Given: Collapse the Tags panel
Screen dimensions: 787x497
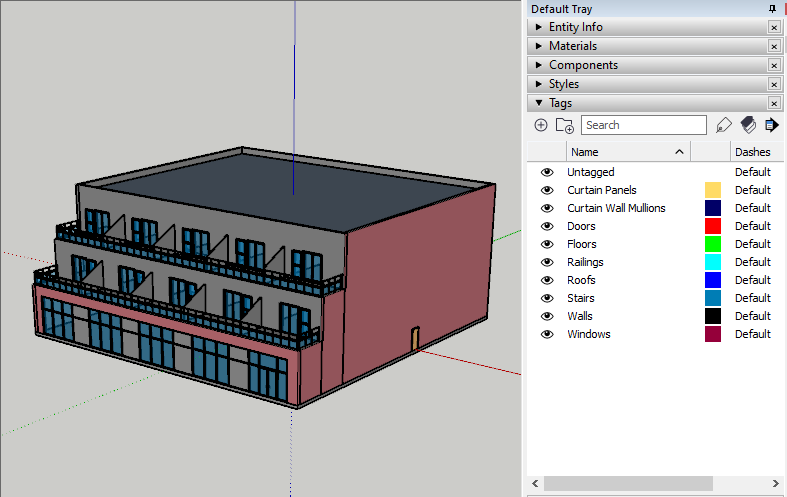Looking at the screenshot, I should (x=540, y=103).
